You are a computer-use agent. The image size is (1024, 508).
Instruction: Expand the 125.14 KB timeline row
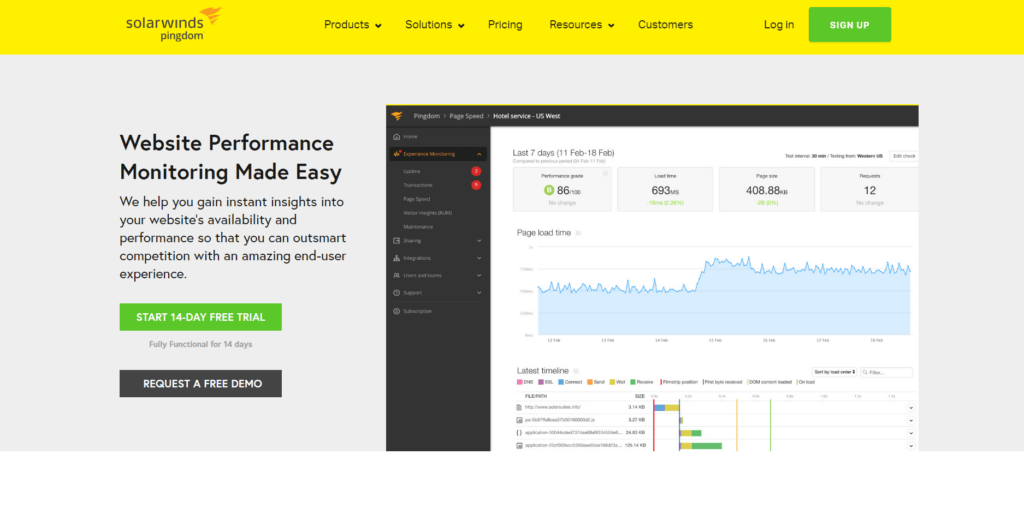911,445
